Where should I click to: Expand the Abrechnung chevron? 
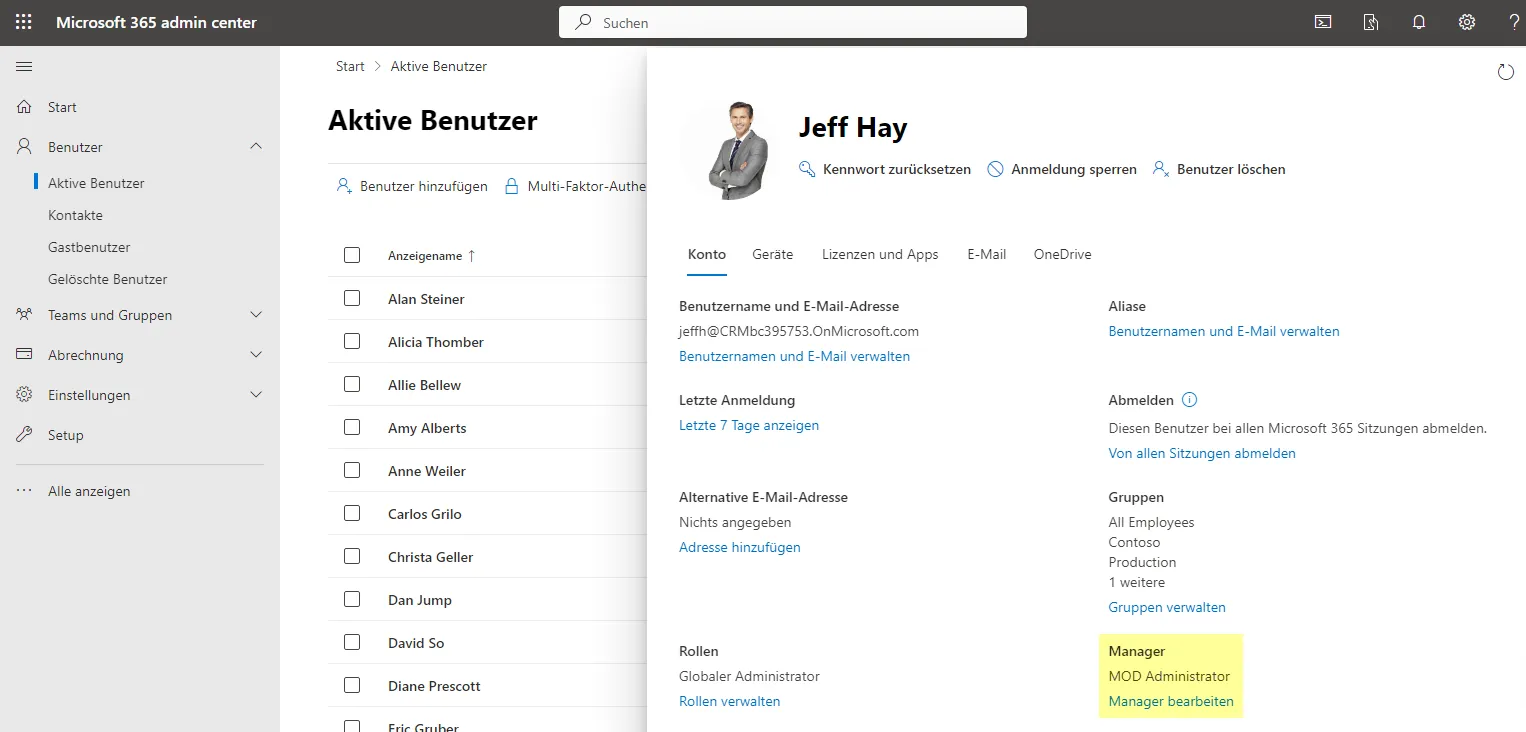click(x=256, y=355)
